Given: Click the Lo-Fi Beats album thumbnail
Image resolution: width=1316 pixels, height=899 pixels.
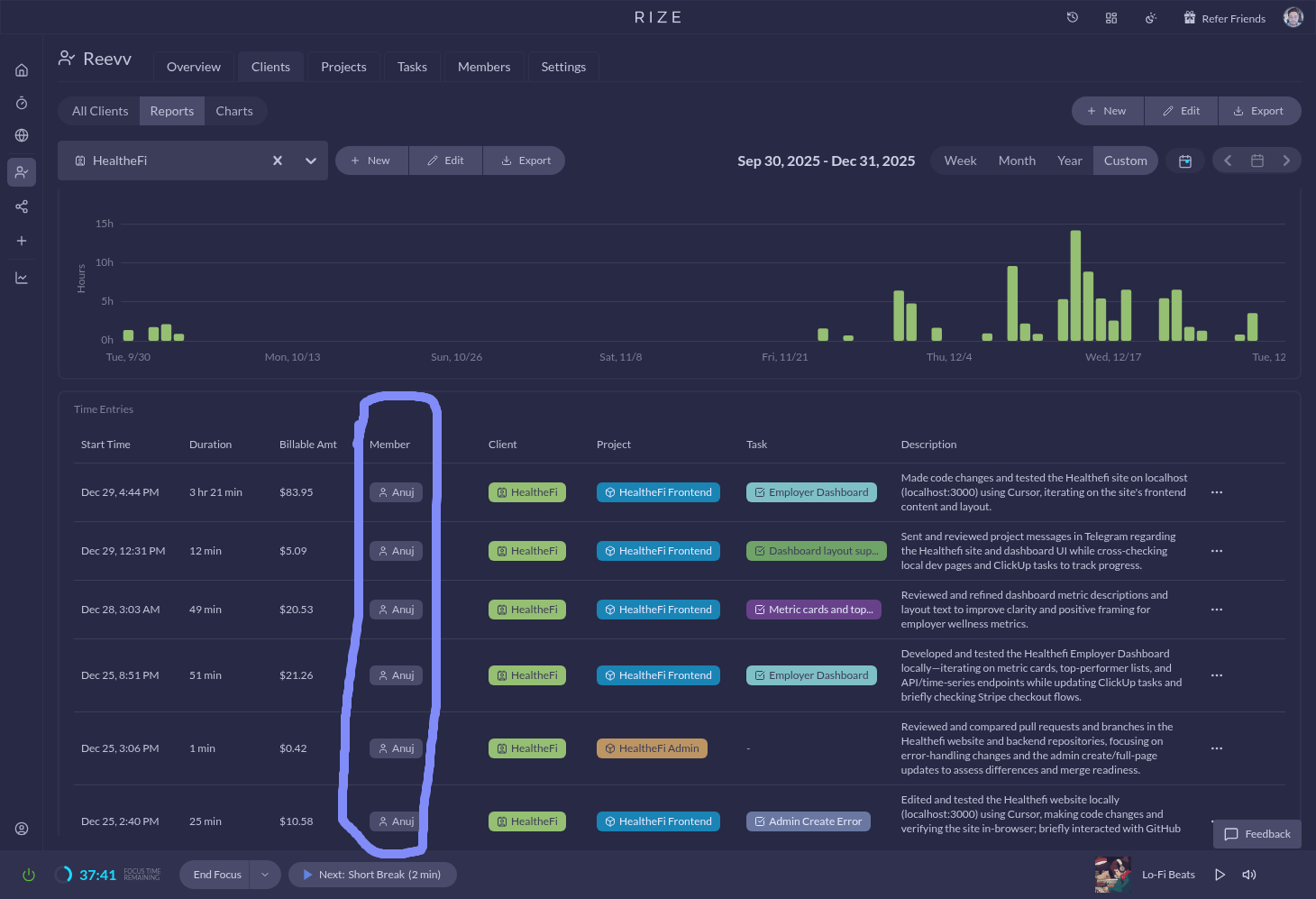Looking at the screenshot, I should click(1112, 875).
